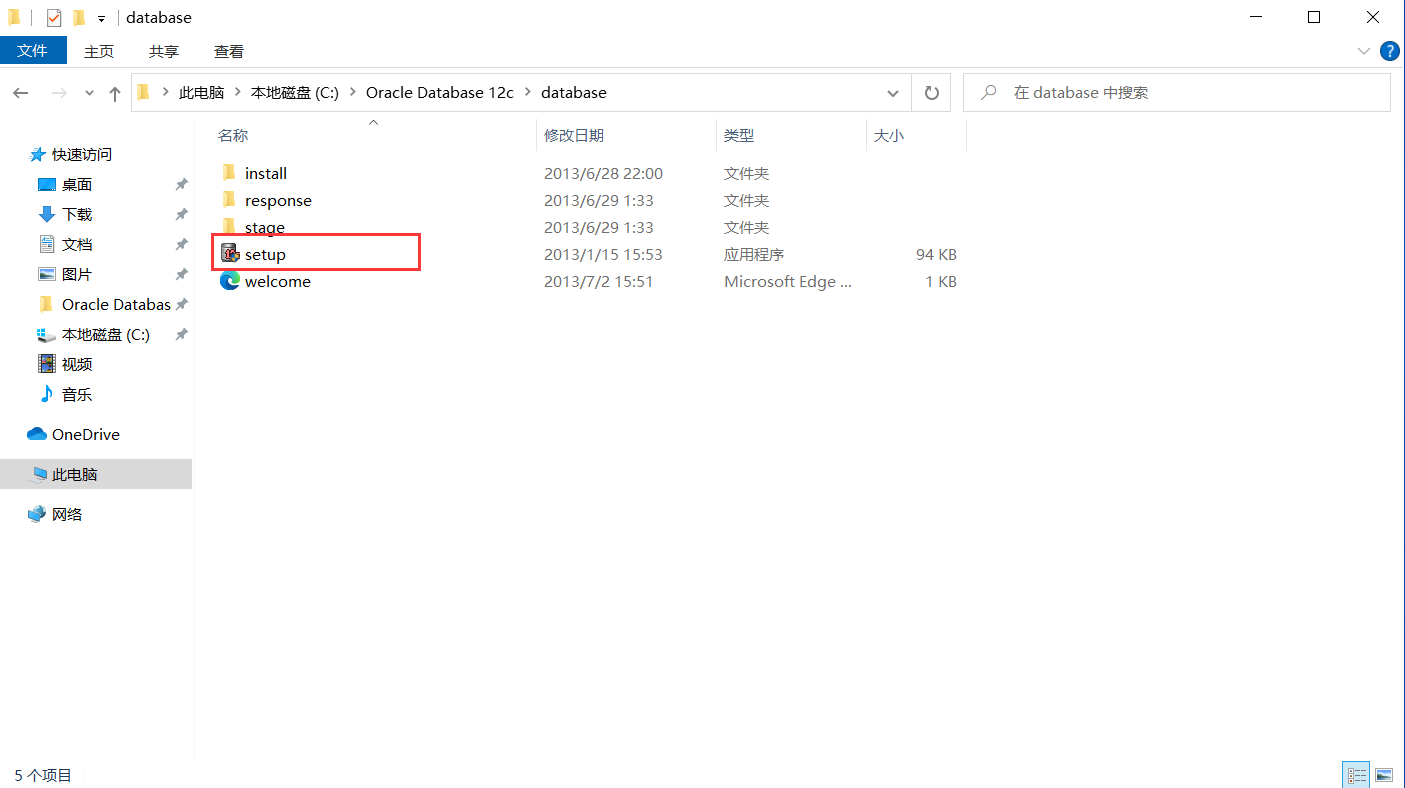Image resolution: width=1405 pixels, height=788 pixels.
Task: Click the 2013/7/2 15:51 date of welcome
Action: coord(598,281)
